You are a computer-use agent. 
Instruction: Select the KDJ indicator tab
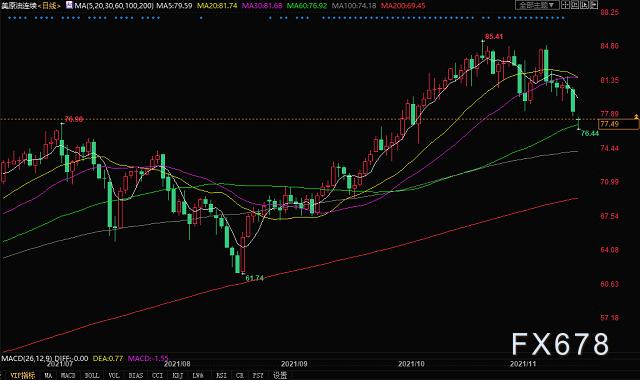[x=178, y=376]
